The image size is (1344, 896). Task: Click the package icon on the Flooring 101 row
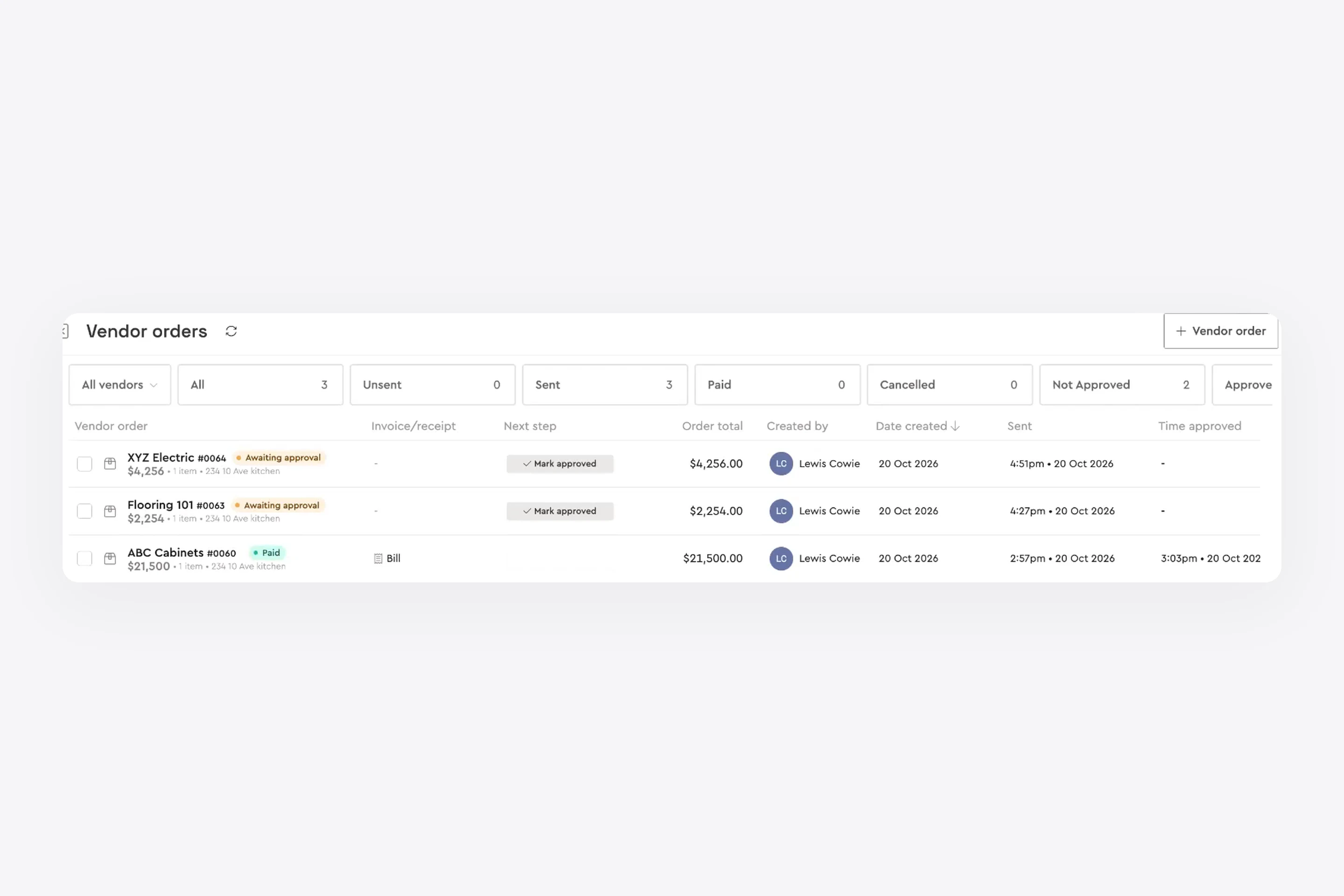110,511
